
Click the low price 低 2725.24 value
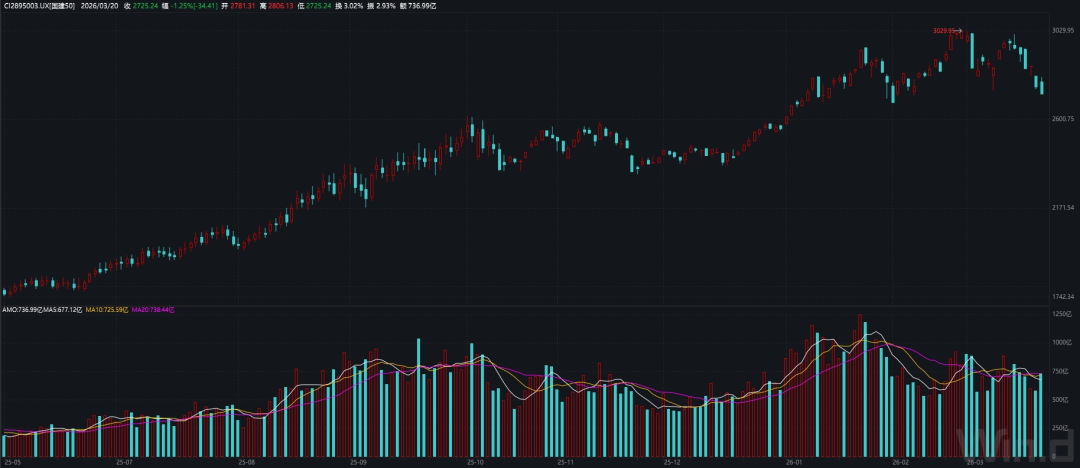314,6
